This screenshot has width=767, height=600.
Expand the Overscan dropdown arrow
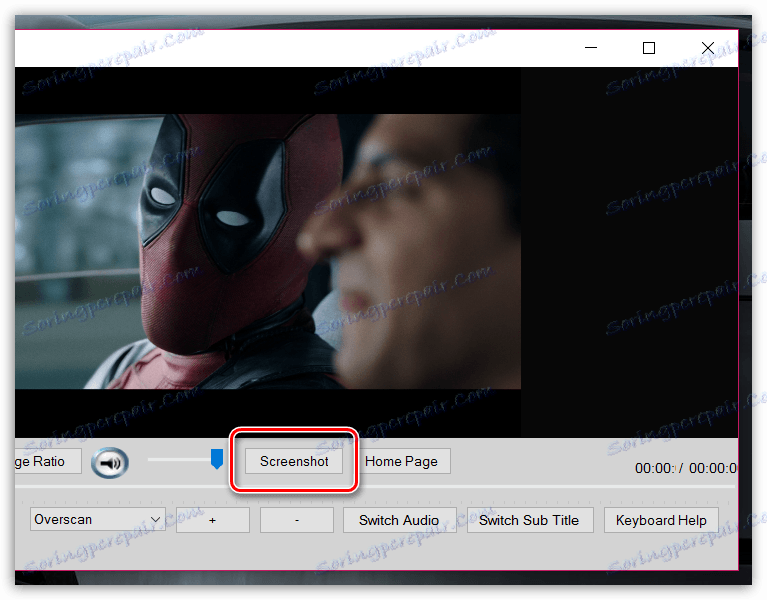click(155, 520)
